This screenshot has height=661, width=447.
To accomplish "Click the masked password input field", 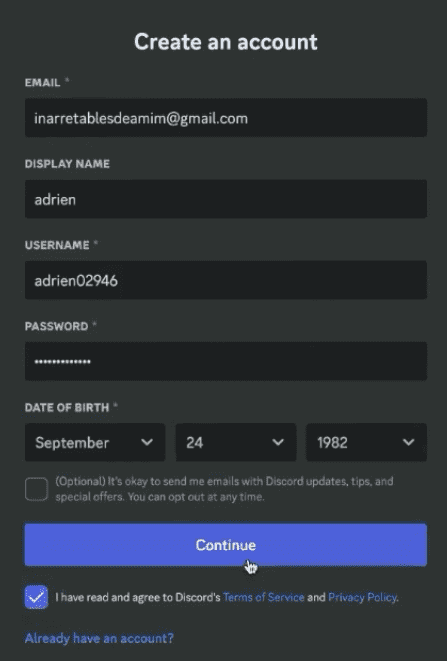I will (x=226, y=361).
